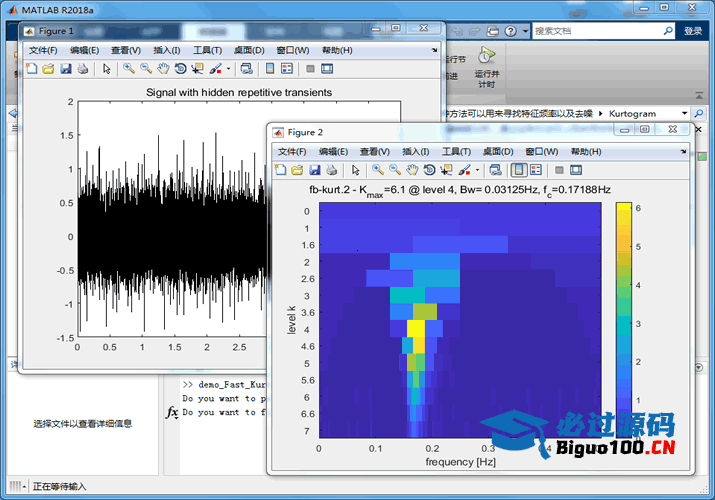Show plot tools and dock in Figure 2
This screenshot has height=500, width=715.
tap(576, 170)
